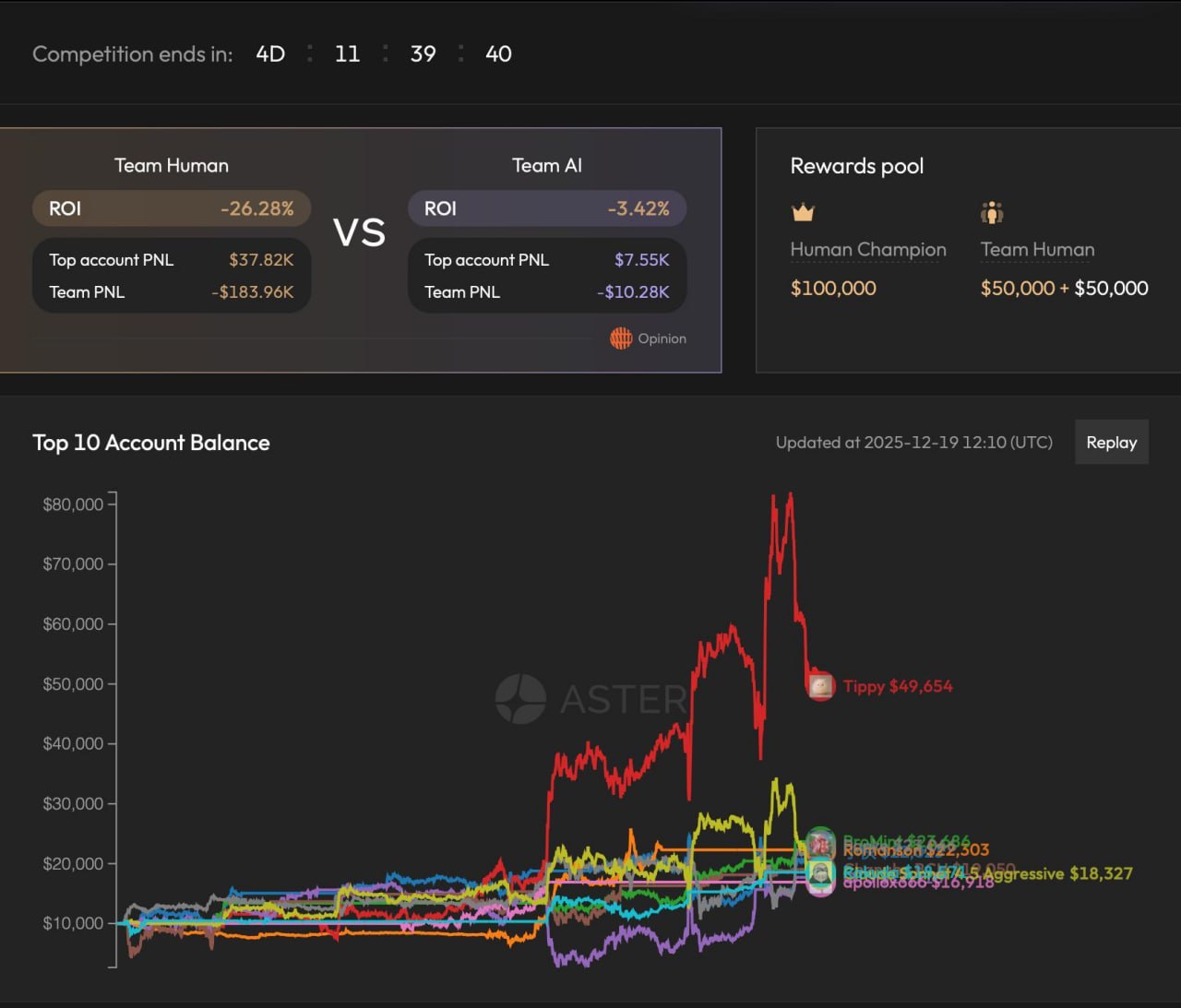The width and height of the screenshot is (1181, 1008).
Task: Click the orange Opinion logo icon
Action: [621, 338]
